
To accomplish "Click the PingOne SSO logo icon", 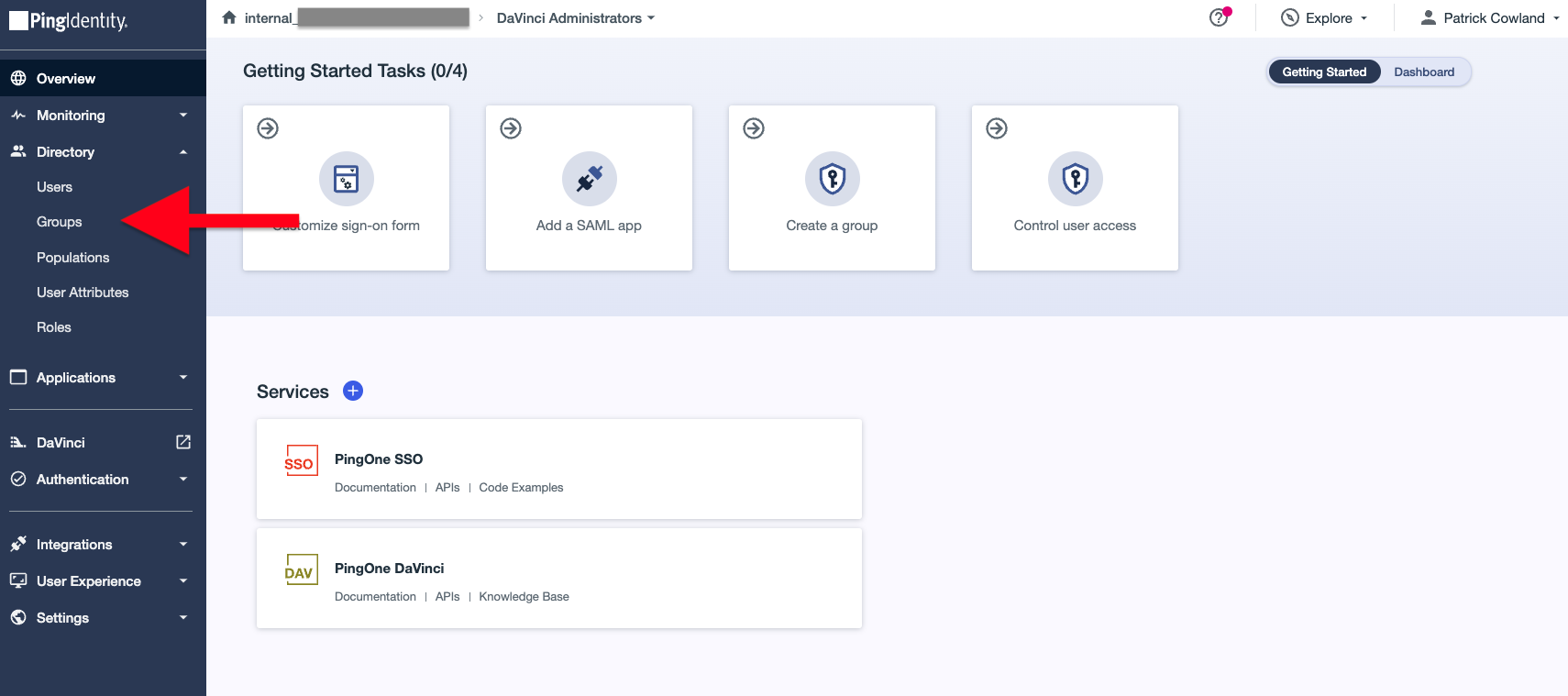I will pos(301,460).
